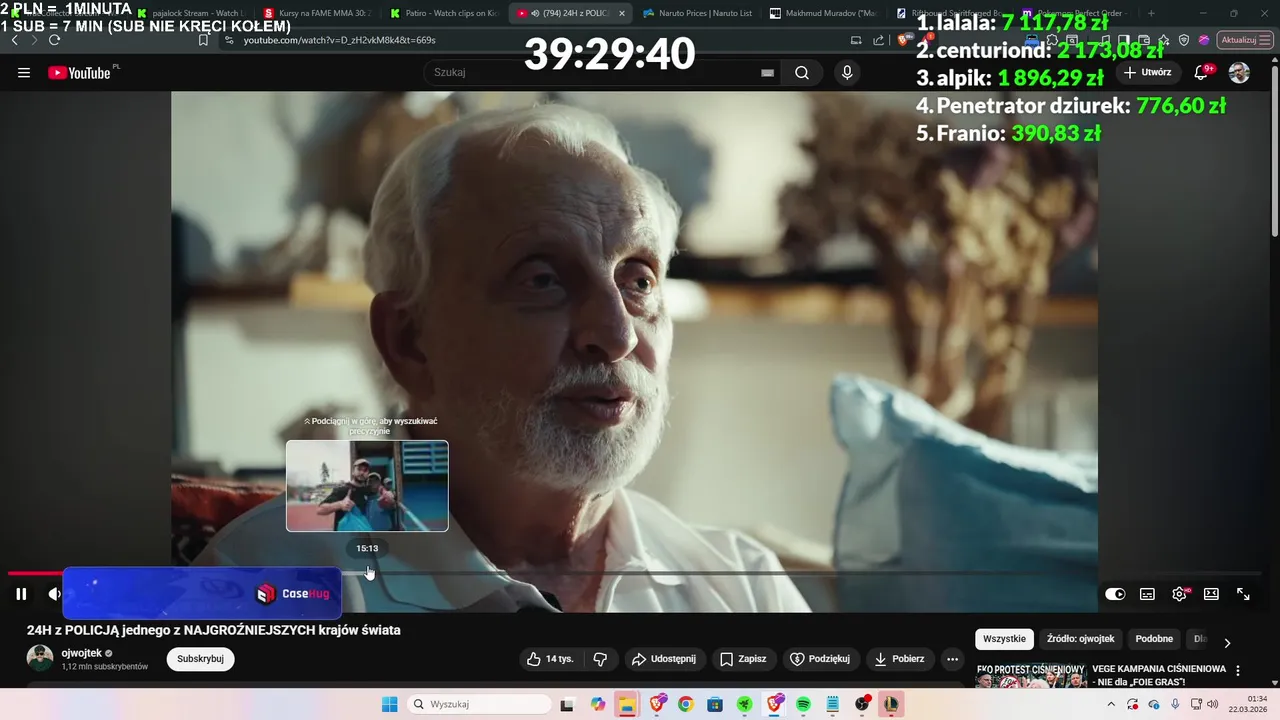Open the Brave Shields icon
Image resolution: width=1280 pixels, height=720 pixels.
click(x=903, y=40)
